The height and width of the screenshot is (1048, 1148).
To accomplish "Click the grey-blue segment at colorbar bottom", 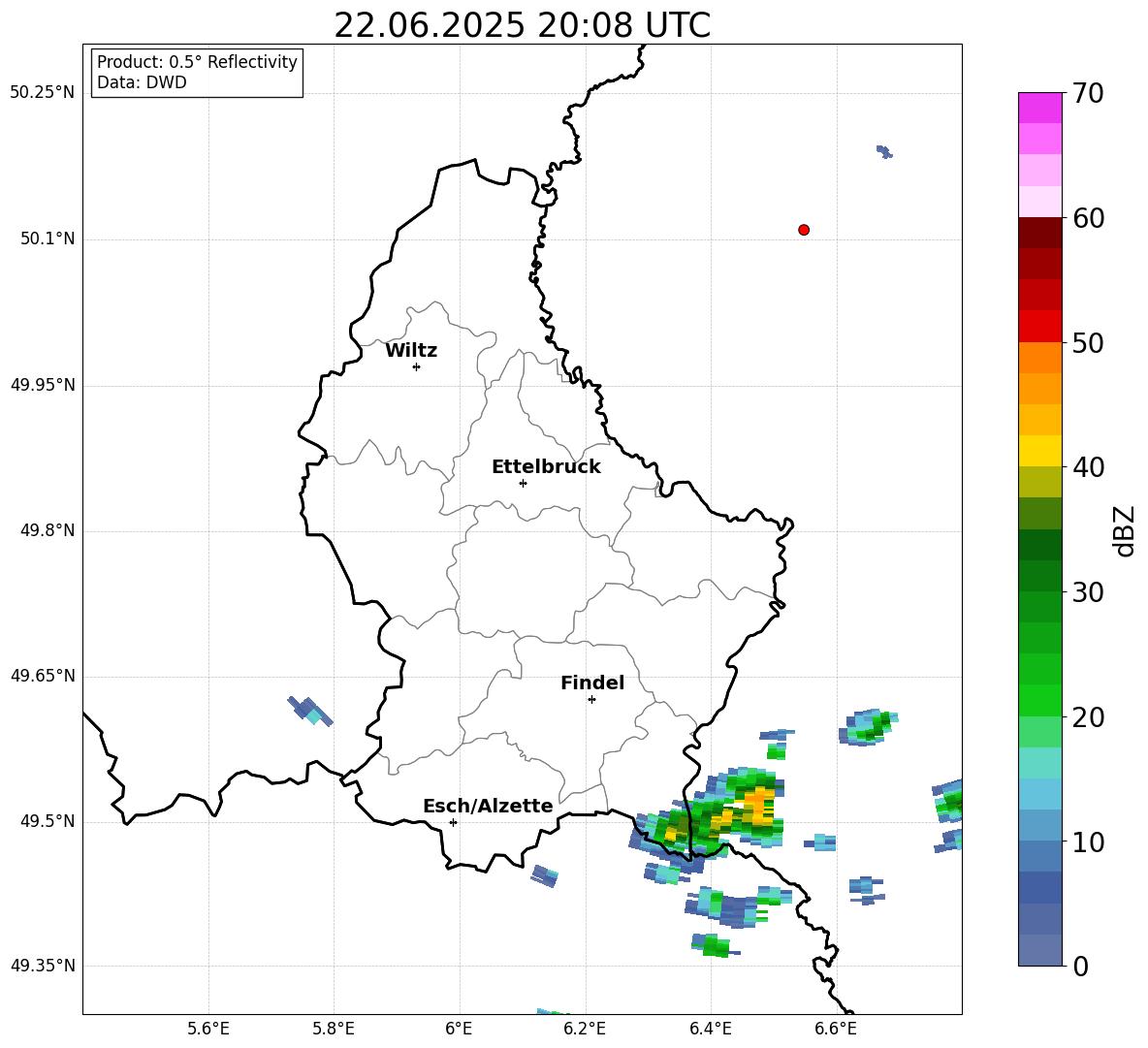I will (1039, 950).
